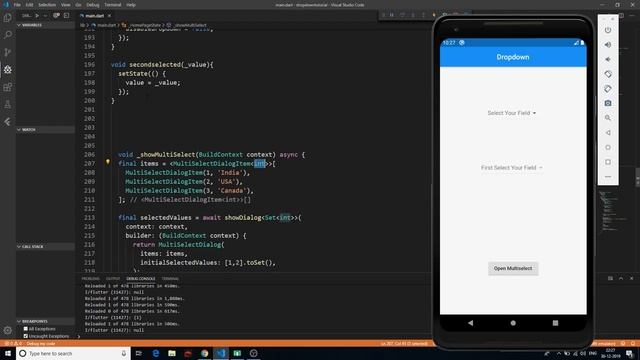The image size is (640, 360).
Task: Open the Source Control view
Action: [7, 52]
